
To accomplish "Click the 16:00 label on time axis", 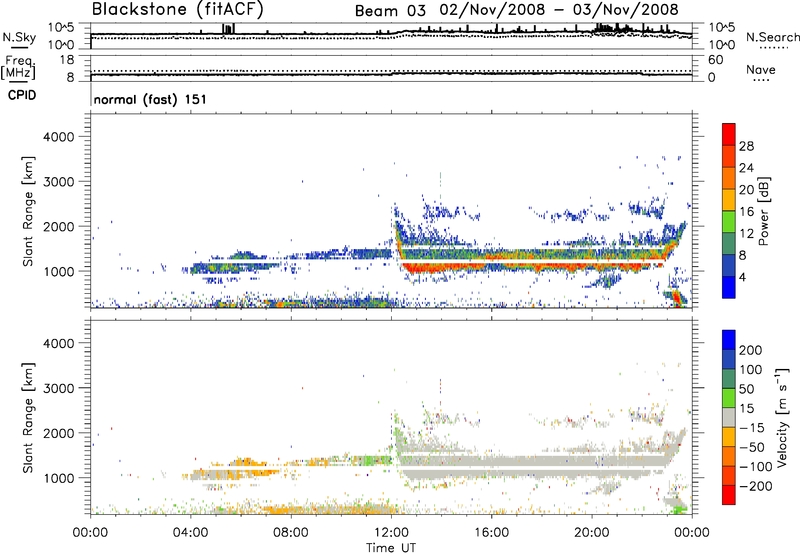I will [491, 533].
